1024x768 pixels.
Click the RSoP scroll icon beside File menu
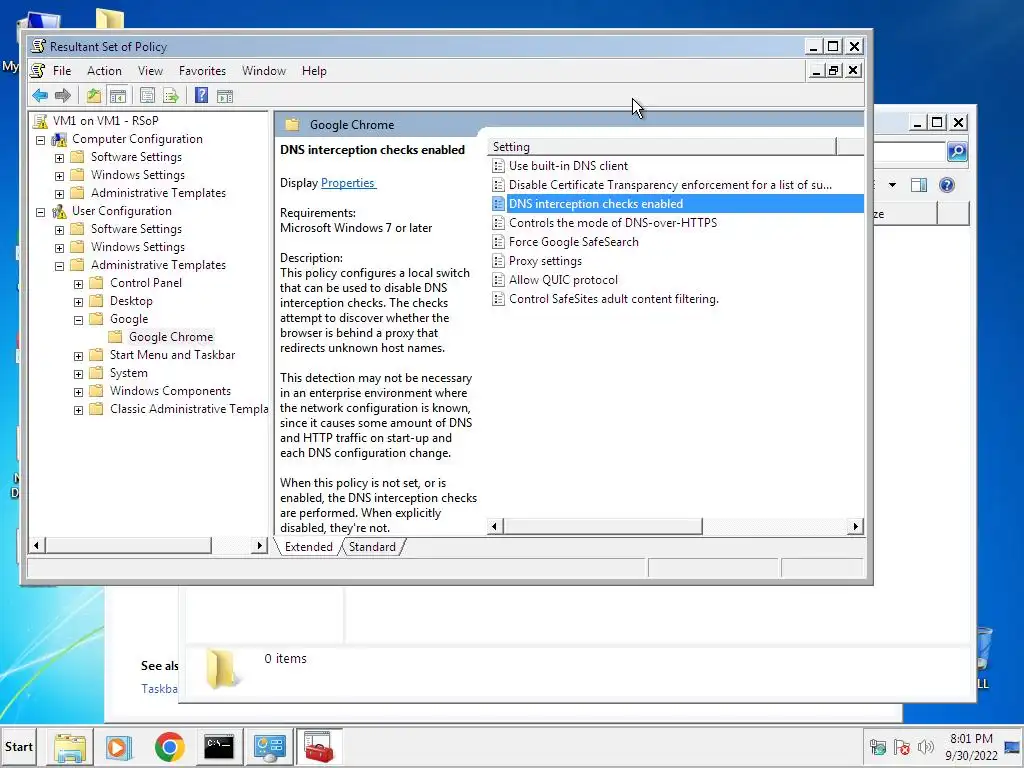[x=38, y=71]
